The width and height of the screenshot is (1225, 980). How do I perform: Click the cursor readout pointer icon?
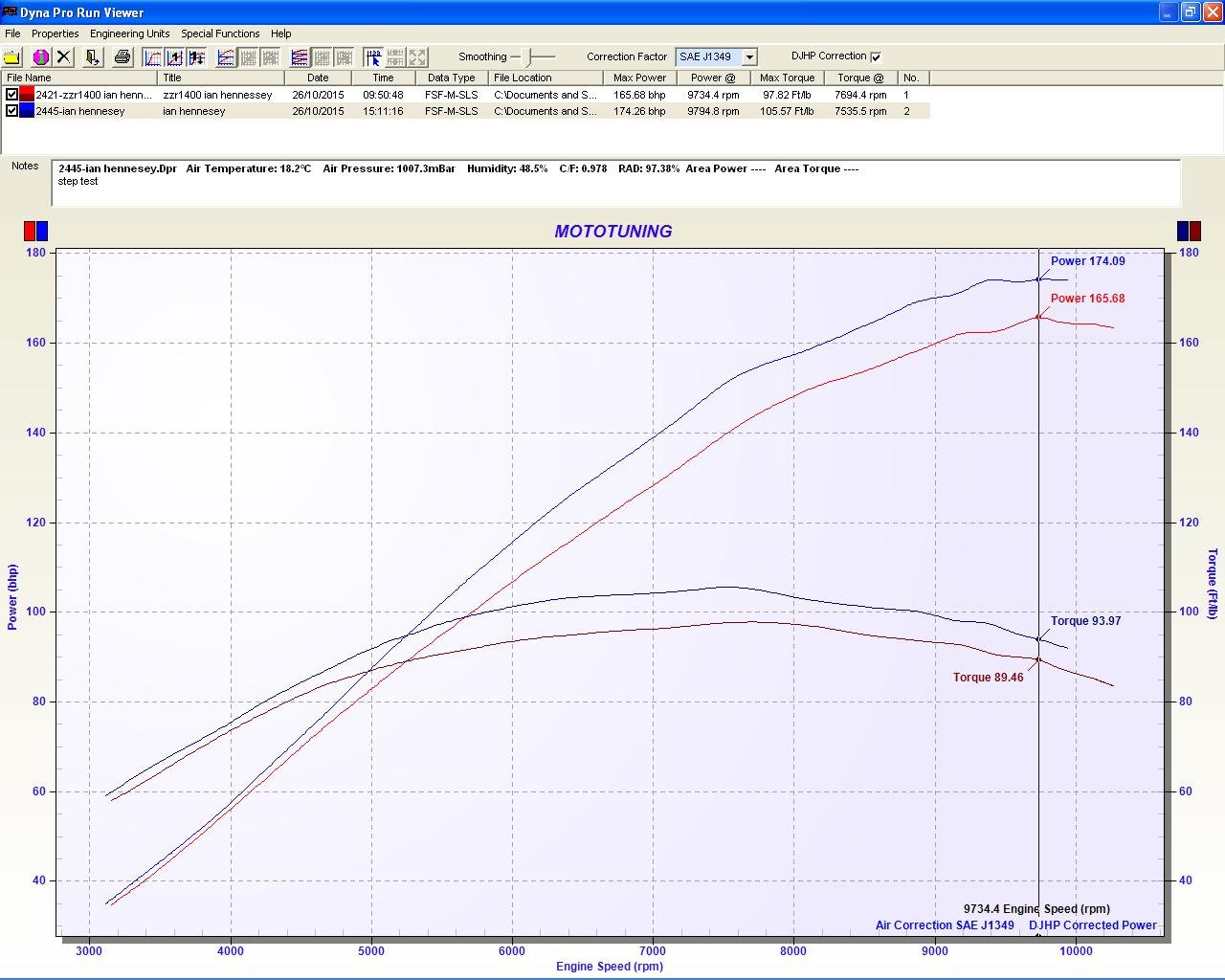372,57
